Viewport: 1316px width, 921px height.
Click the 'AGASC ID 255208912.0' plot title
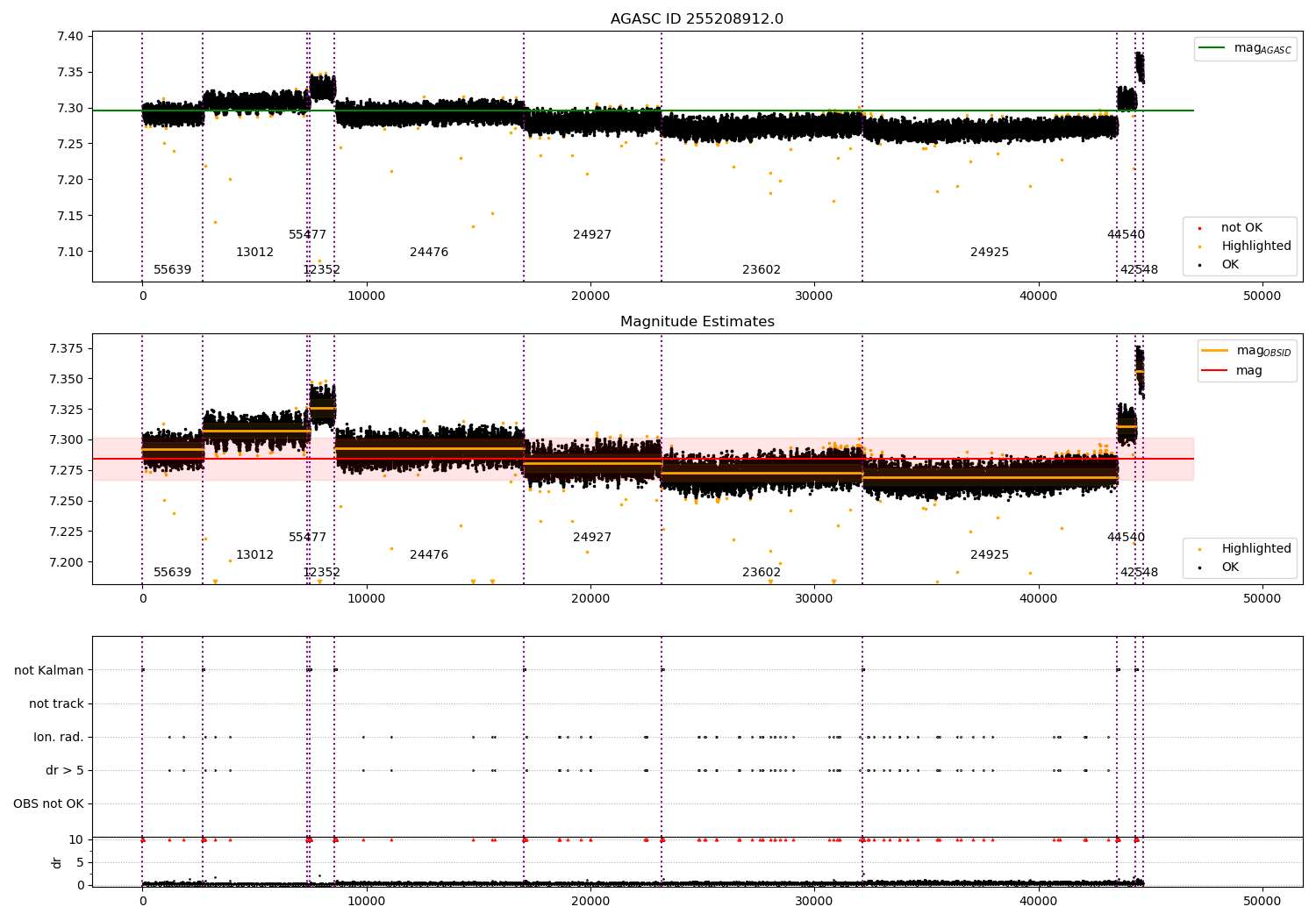[697, 19]
